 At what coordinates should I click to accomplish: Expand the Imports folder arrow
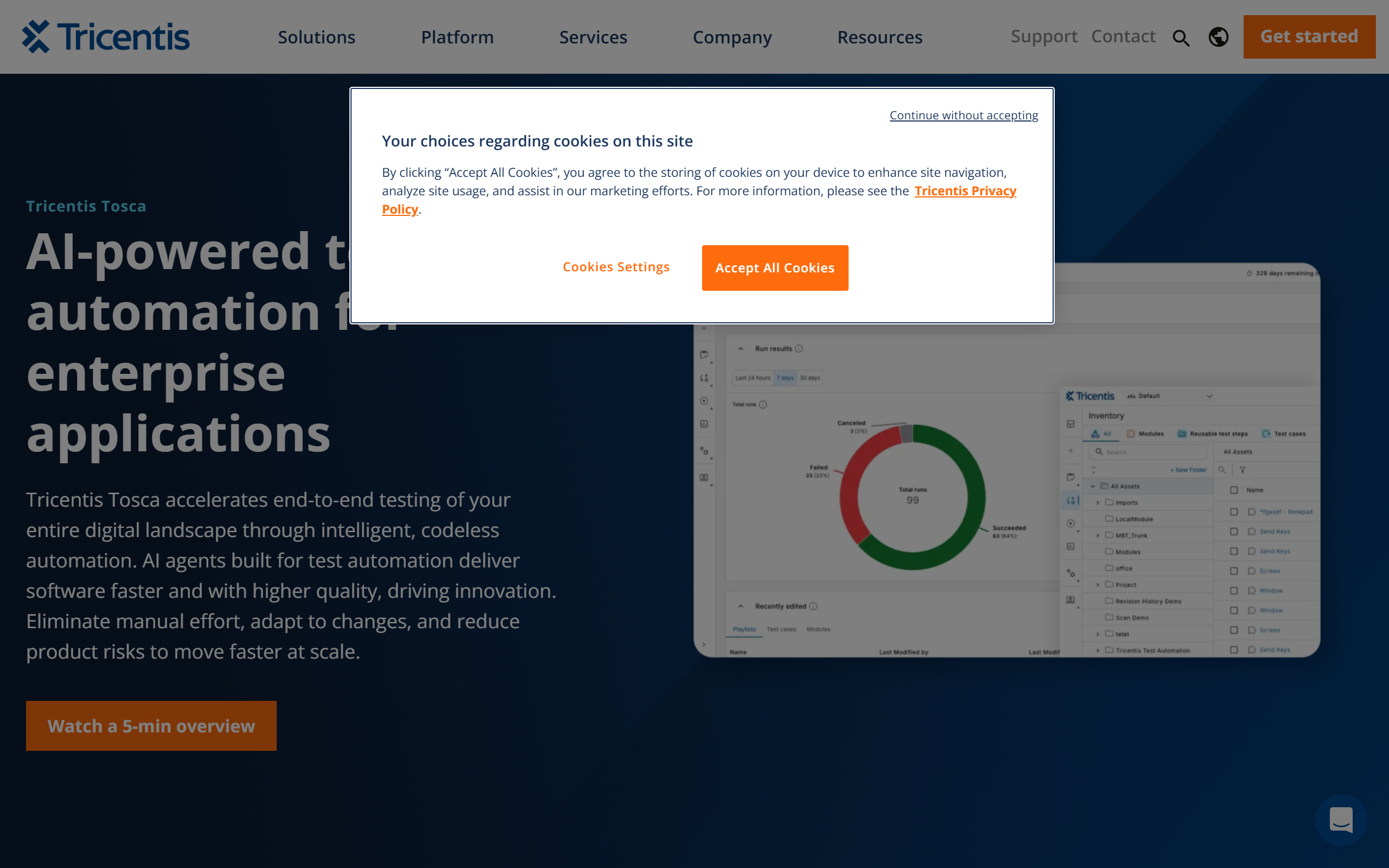coord(1098,503)
